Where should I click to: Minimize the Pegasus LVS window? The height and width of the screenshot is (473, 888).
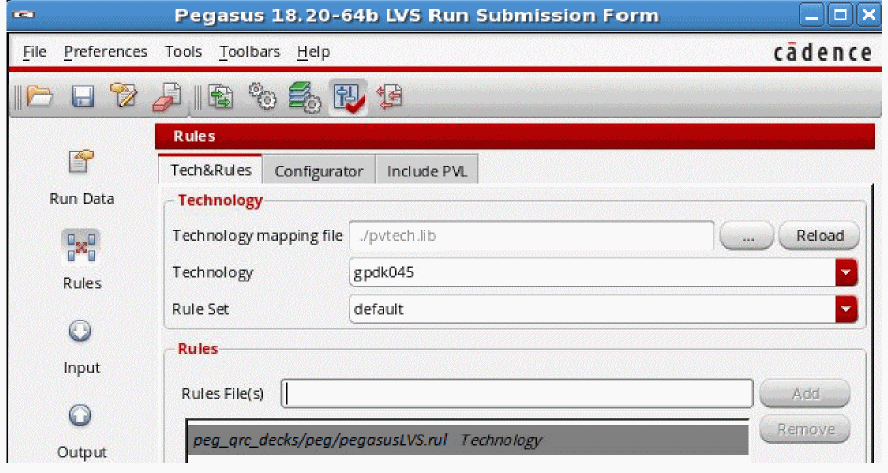812,15
